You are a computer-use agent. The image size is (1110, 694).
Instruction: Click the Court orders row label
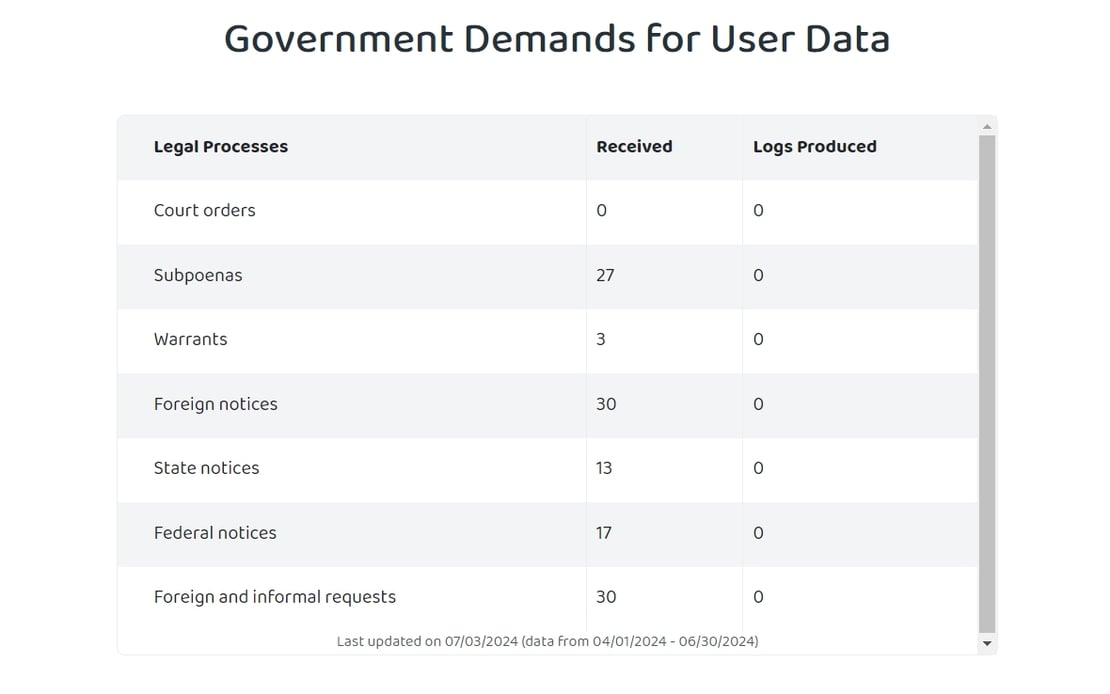pyautogui.click(x=205, y=210)
